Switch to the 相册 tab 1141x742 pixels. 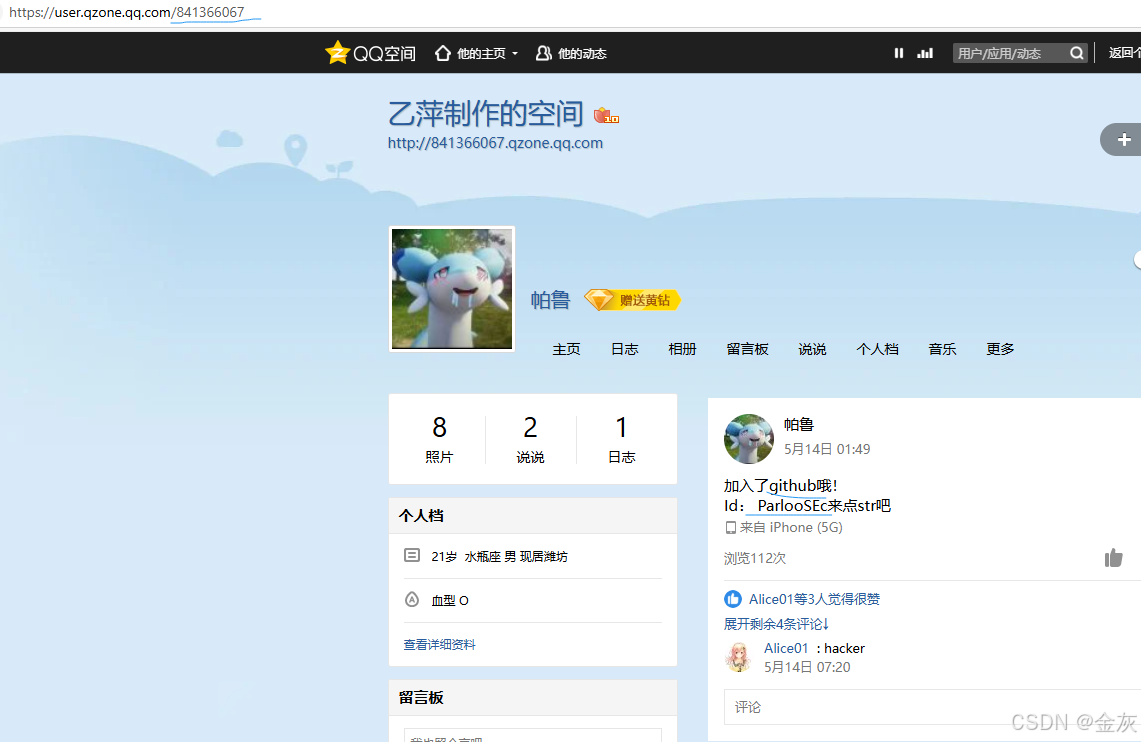[683, 349]
